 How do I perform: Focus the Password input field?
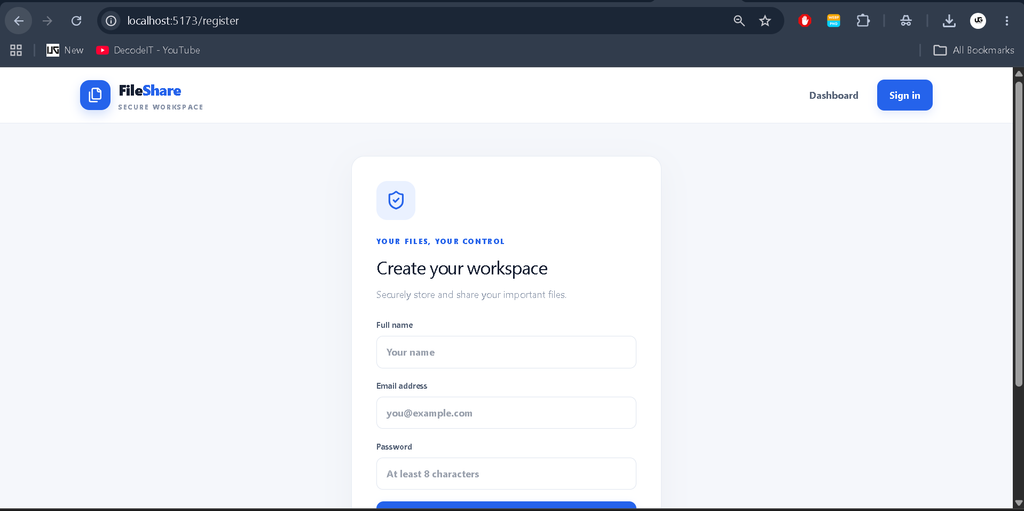click(x=506, y=474)
